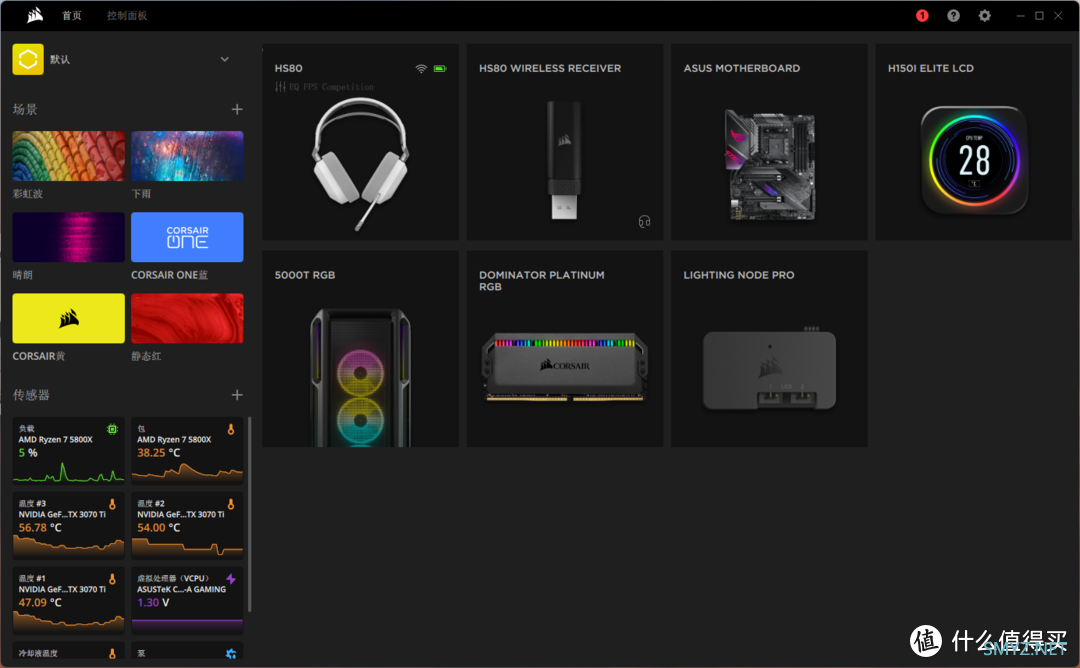1080x668 pixels.
Task: Expand the 默认 profile dropdown chevron
Action: tap(225, 59)
